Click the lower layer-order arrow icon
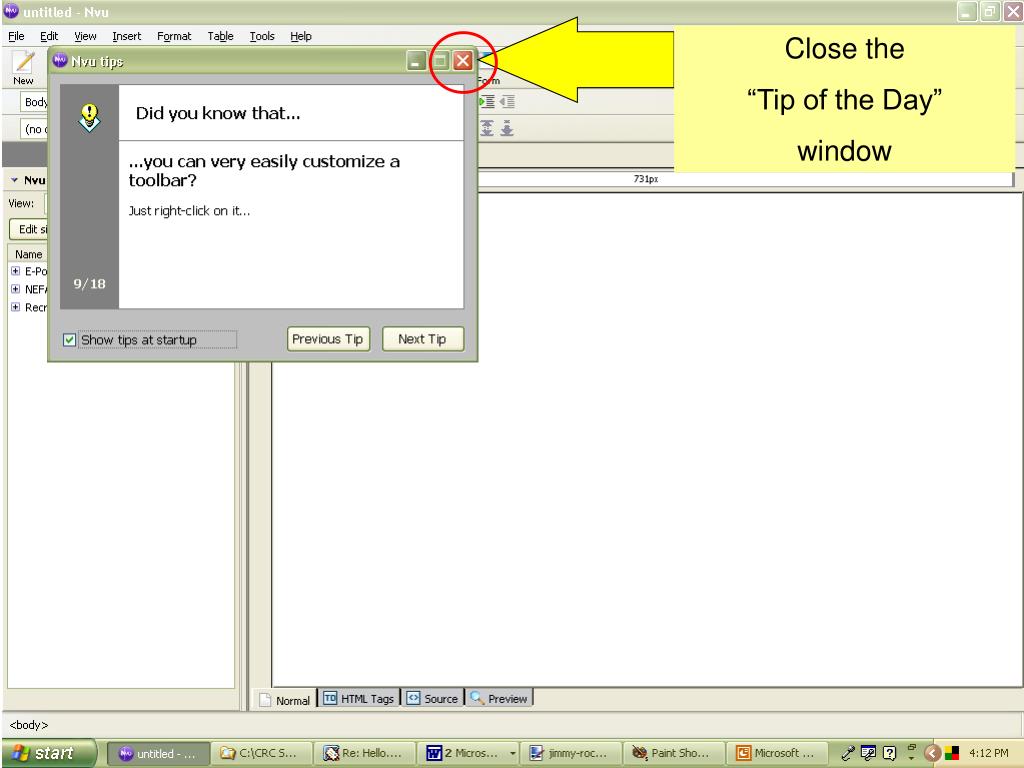1024x768 pixels. click(507, 128)
